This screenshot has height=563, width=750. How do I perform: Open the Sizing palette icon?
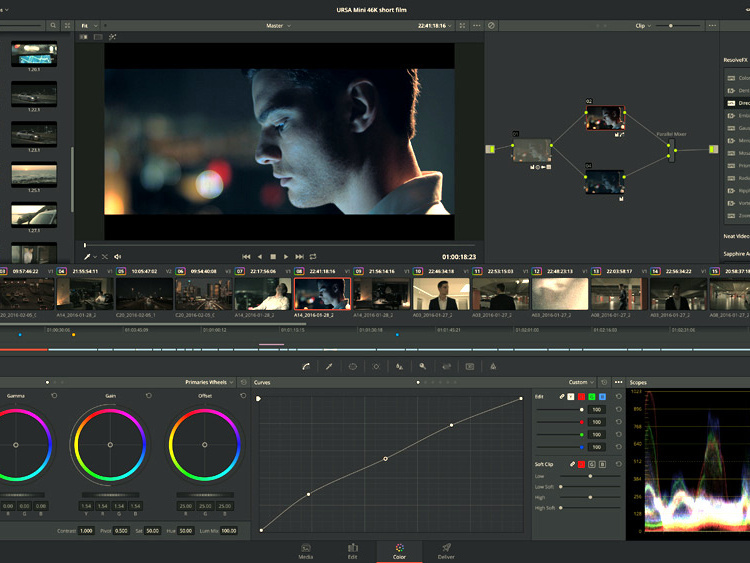(446, 366)
